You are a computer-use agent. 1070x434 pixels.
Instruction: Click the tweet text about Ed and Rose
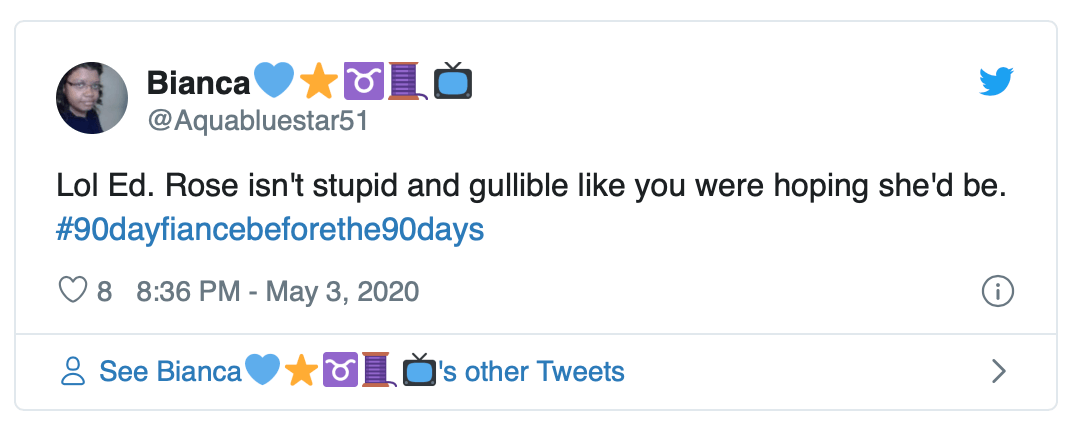click(530, 187)
